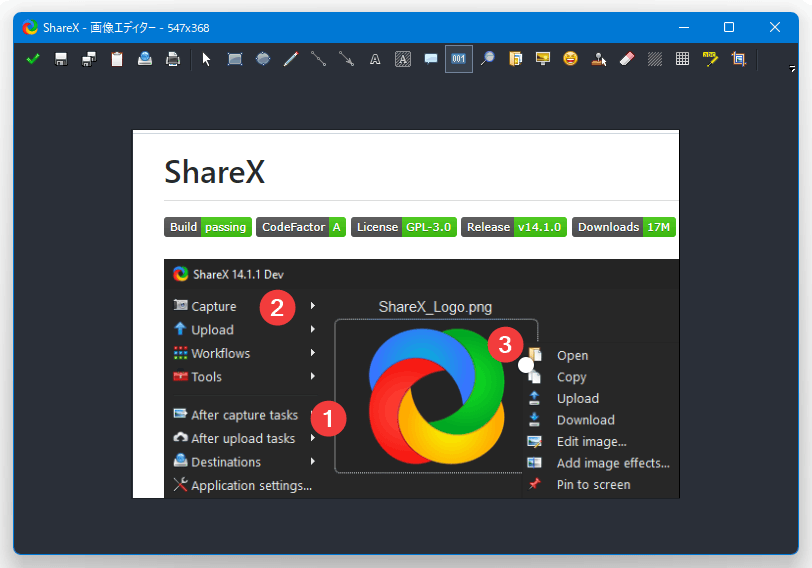Click the 'Release v14.1.0' badge in canvas
Image resolution: width=812 pixels, height=568 pixels.
coord(514,227)
